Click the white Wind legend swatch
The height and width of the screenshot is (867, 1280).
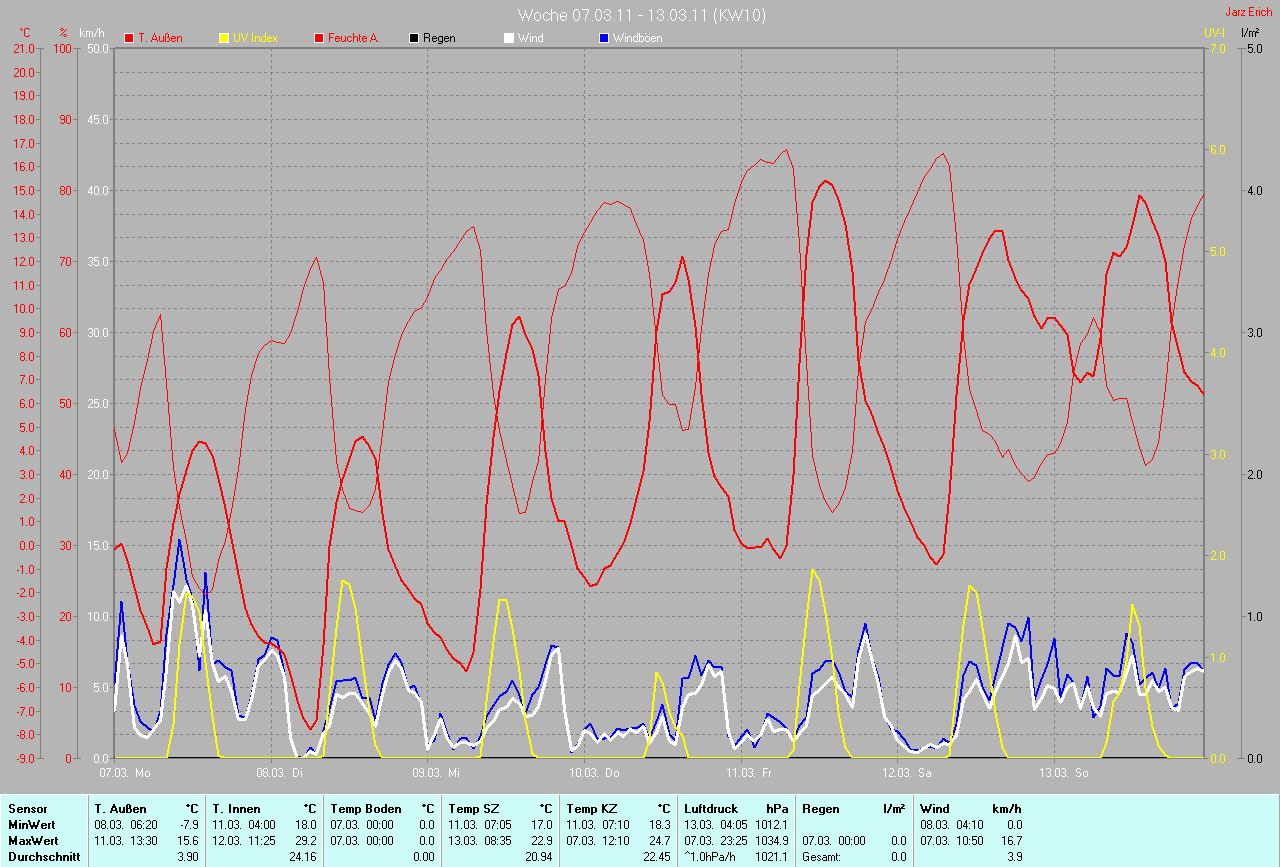508,38
